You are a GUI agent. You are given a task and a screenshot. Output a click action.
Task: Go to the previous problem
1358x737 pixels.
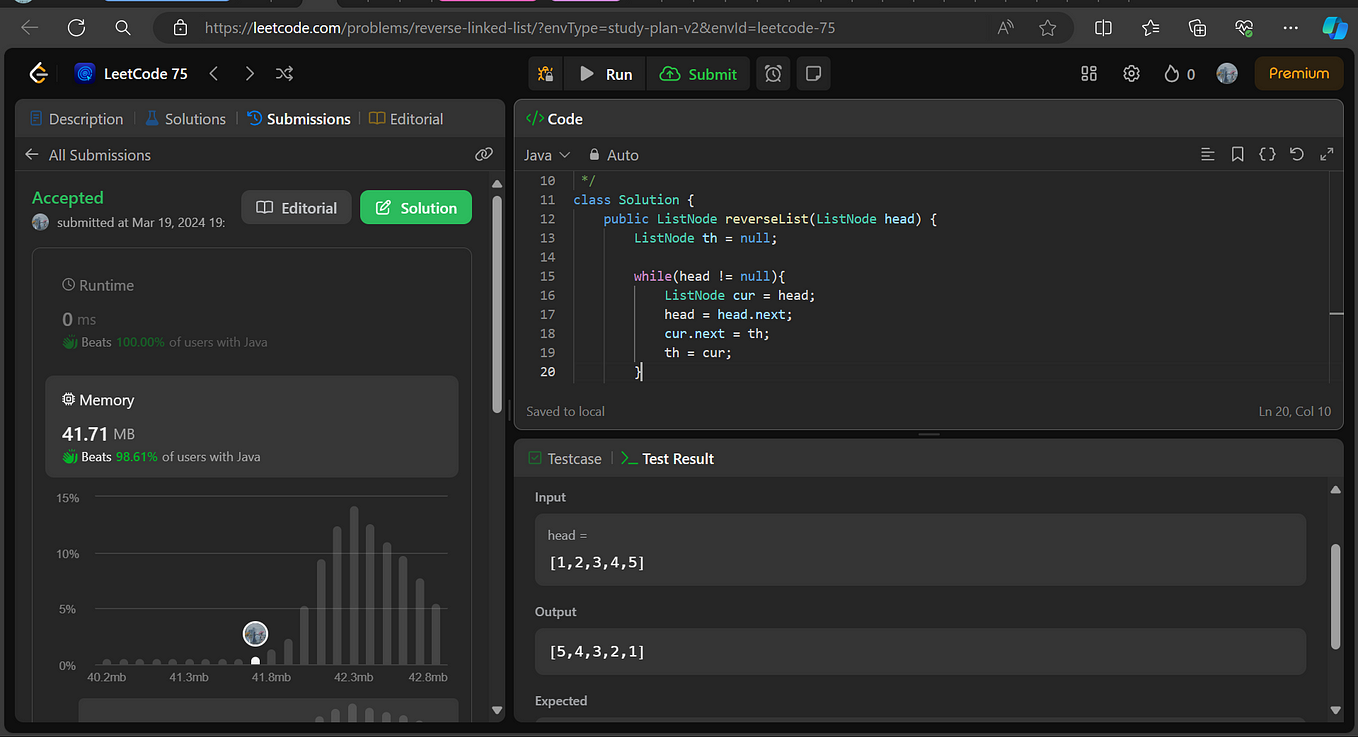click(214, 73)
